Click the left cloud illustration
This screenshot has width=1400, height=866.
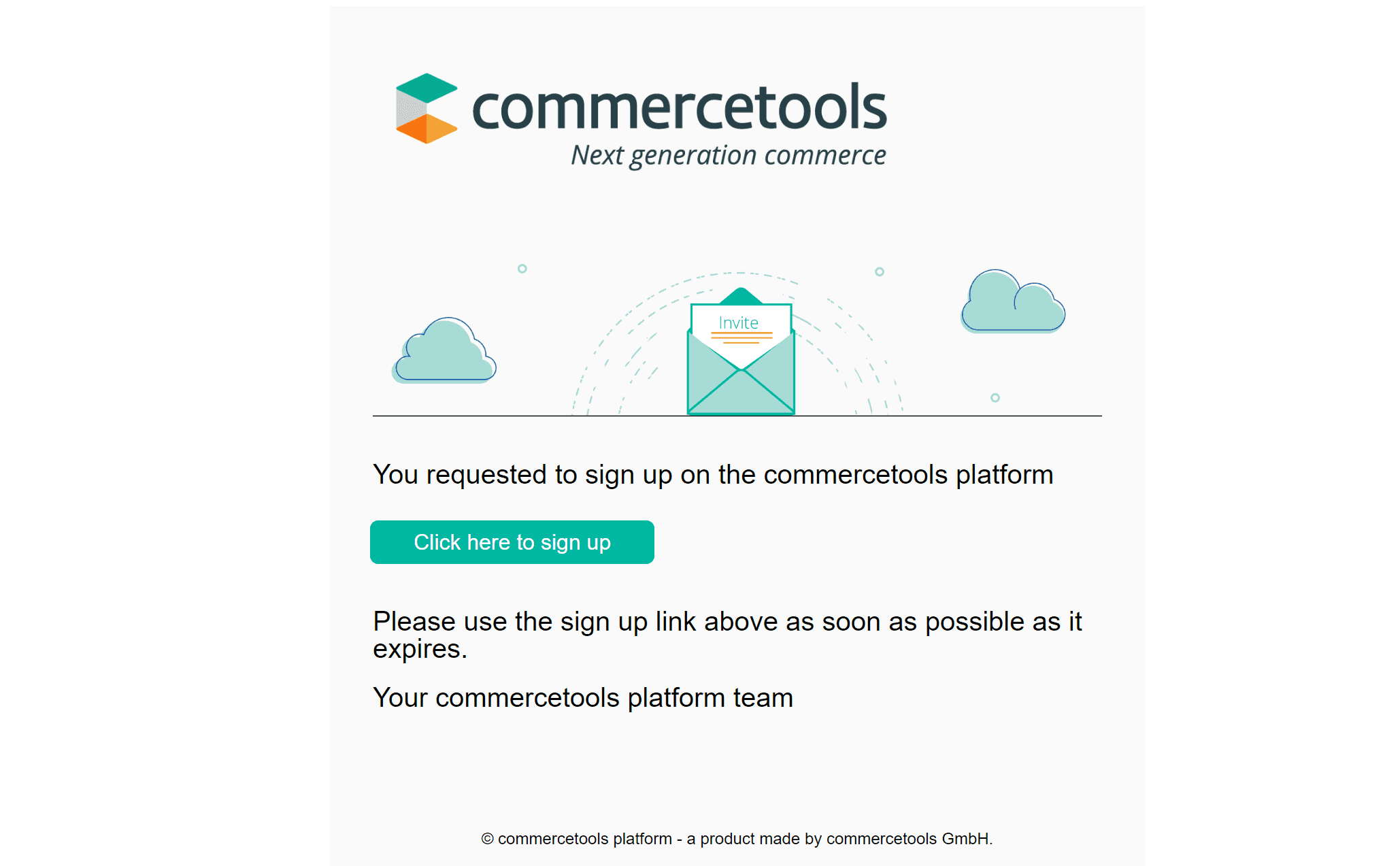[x=446, y=354]
